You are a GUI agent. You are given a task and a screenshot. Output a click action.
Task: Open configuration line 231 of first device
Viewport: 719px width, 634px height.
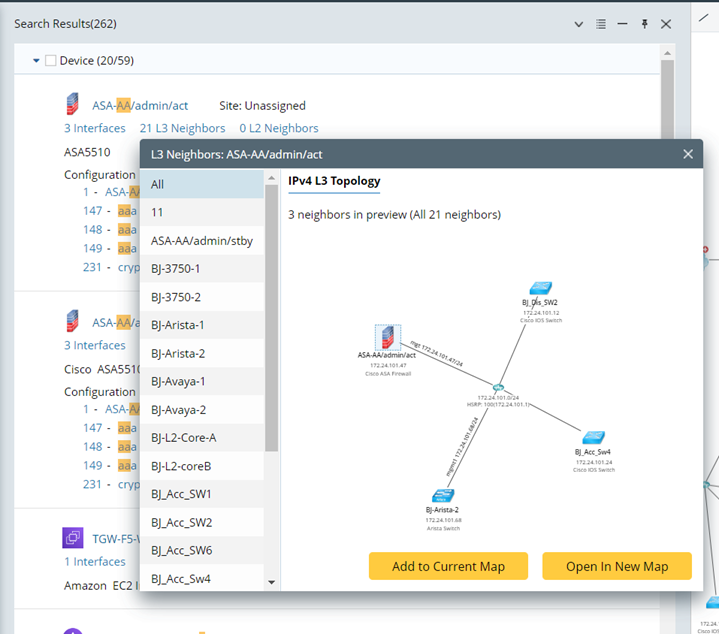(x=111, y=267)
